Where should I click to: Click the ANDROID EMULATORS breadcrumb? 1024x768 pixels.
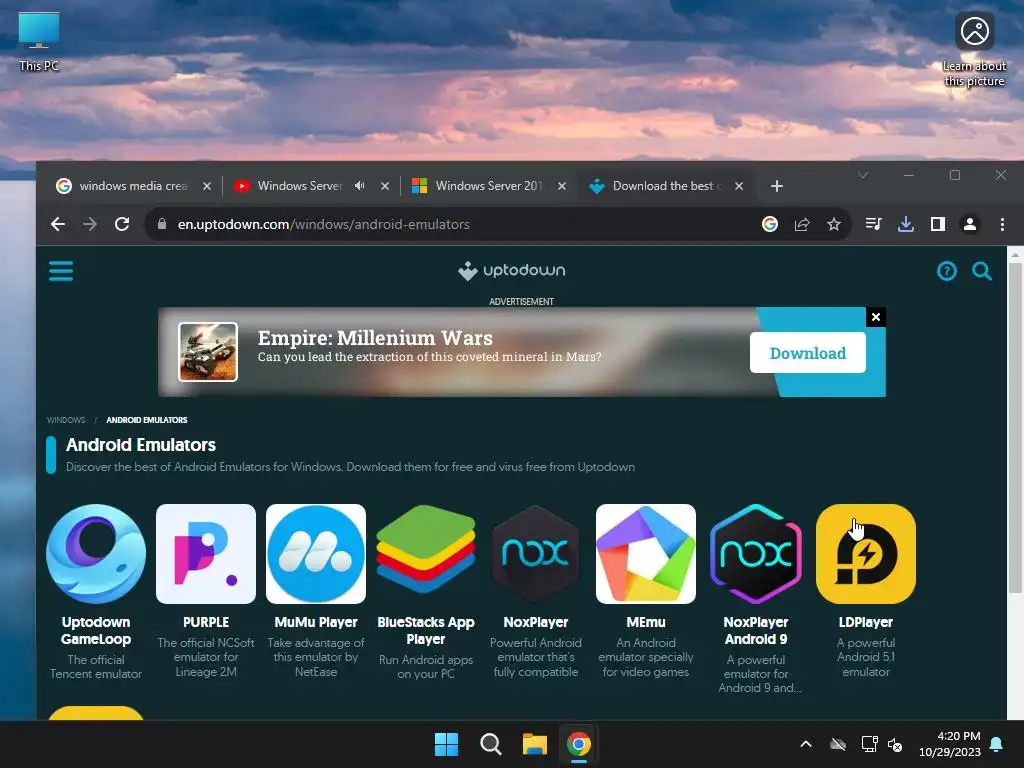pos(147,420)
